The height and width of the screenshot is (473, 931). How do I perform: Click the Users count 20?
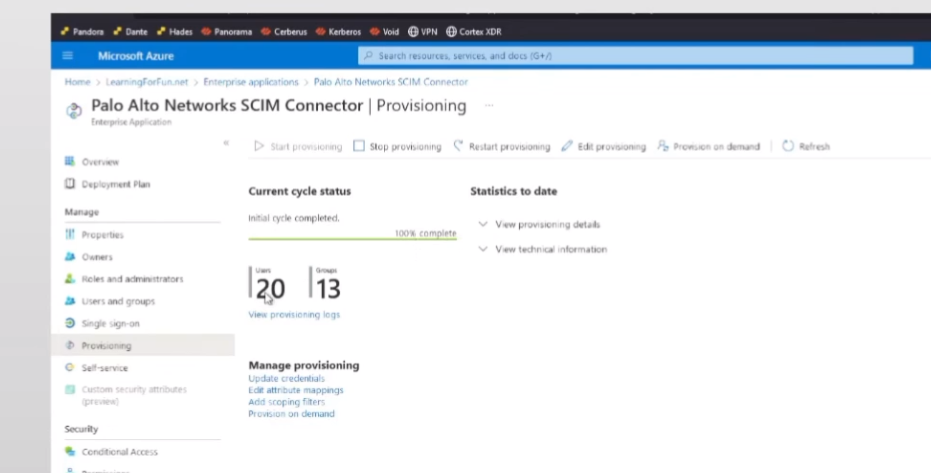click(x=270, y=288)
